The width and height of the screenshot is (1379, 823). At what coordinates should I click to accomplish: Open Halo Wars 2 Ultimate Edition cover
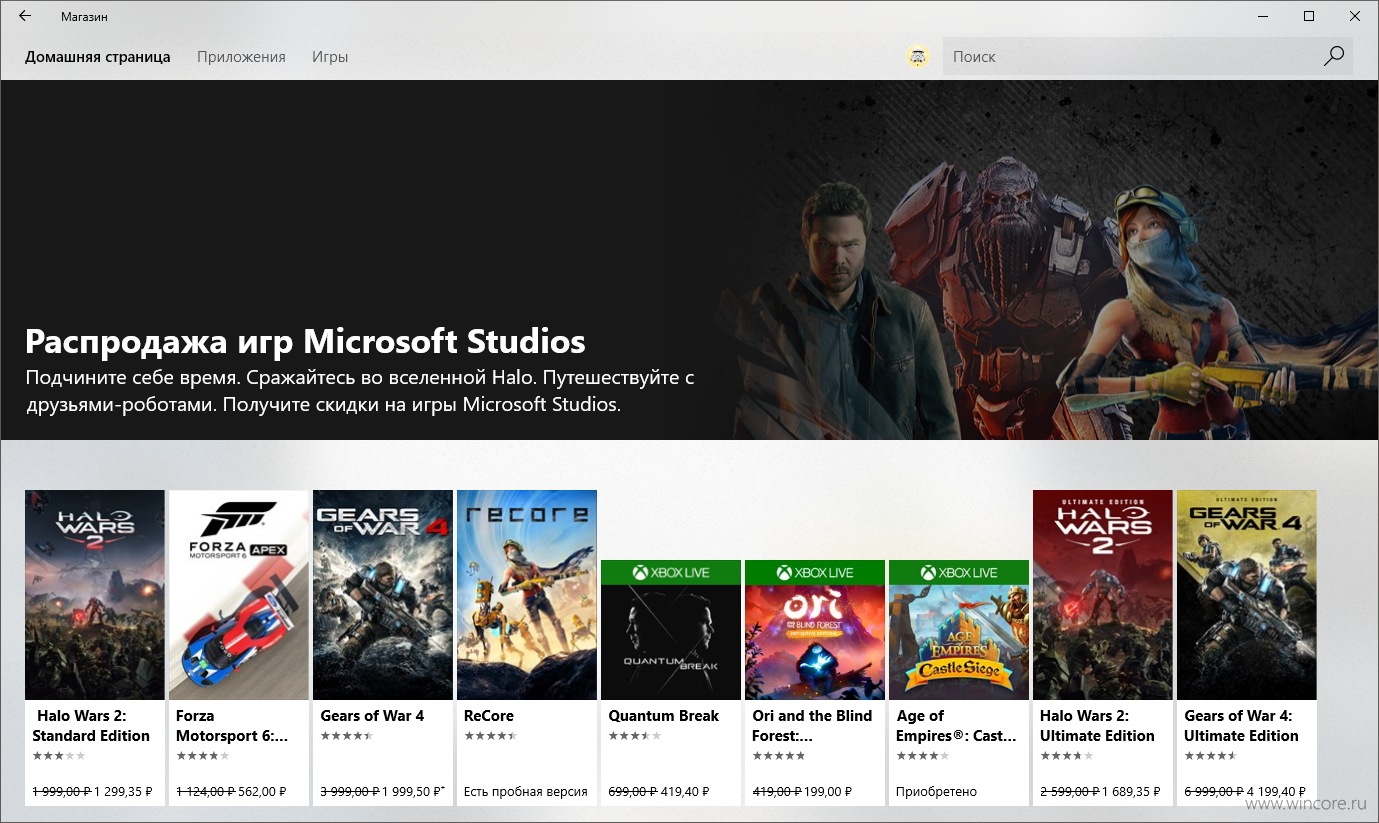[x=1103, y=595]
